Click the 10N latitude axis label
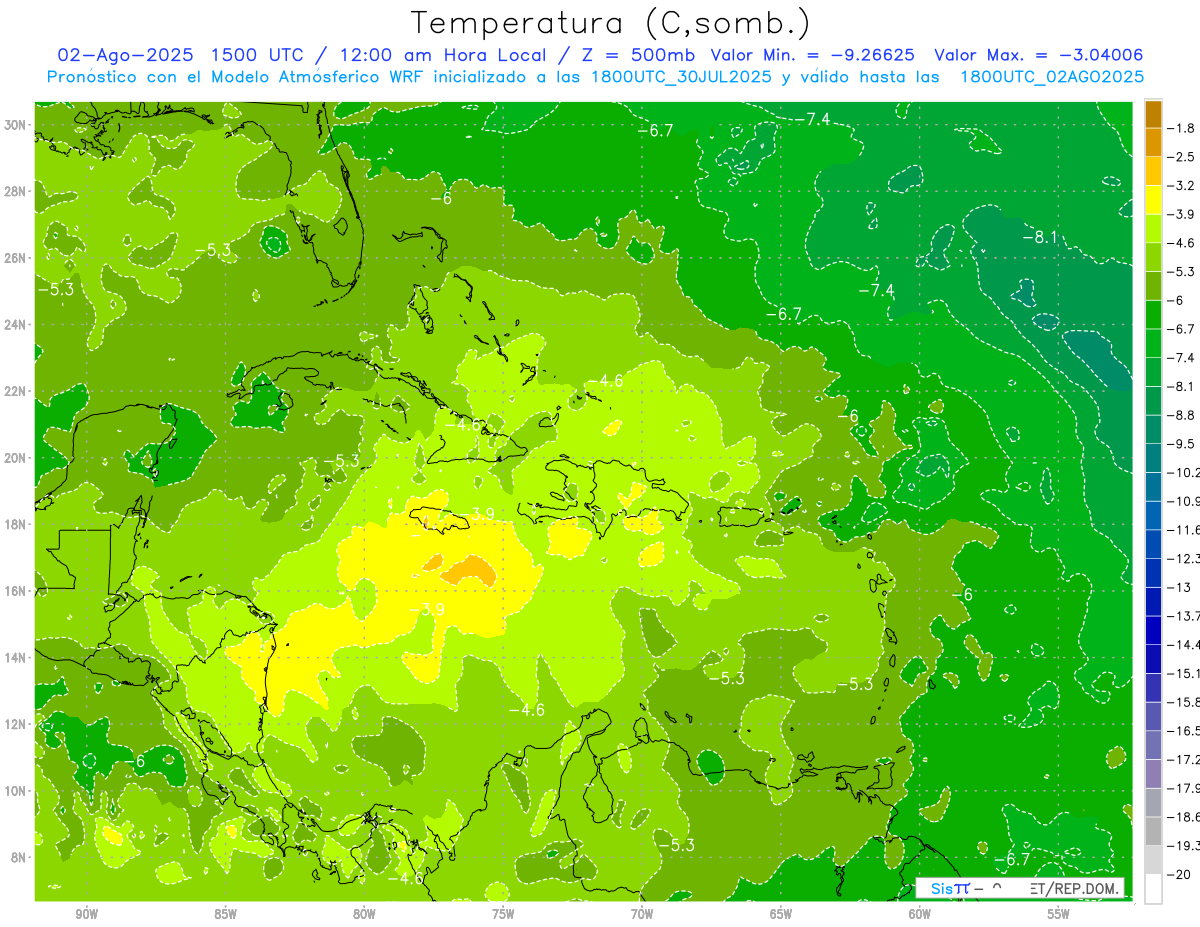Image resolution: width=1200 pixels, height=927 pixels. click(x=17, y=790)
